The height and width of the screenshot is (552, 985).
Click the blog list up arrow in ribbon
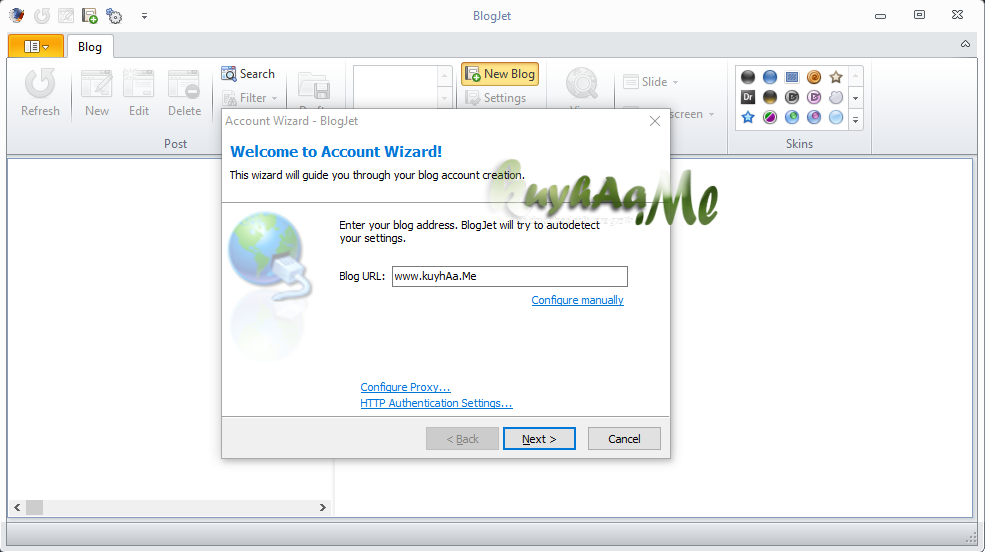click(444, 76)
